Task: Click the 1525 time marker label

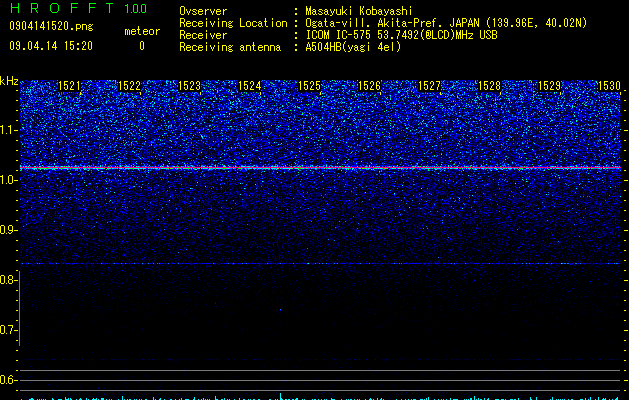Action: click(310, 86)
